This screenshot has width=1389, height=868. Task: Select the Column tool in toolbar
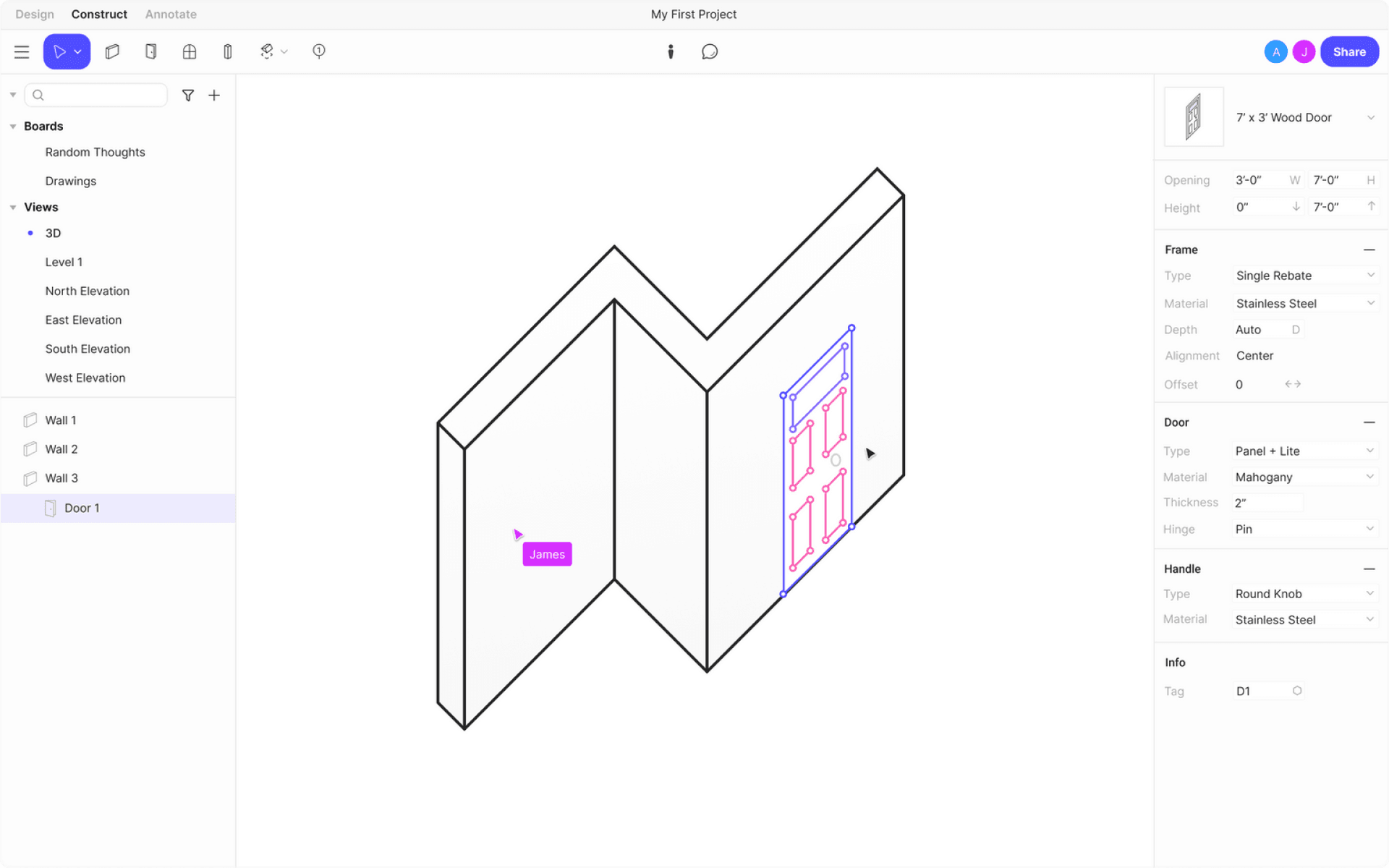228,51
